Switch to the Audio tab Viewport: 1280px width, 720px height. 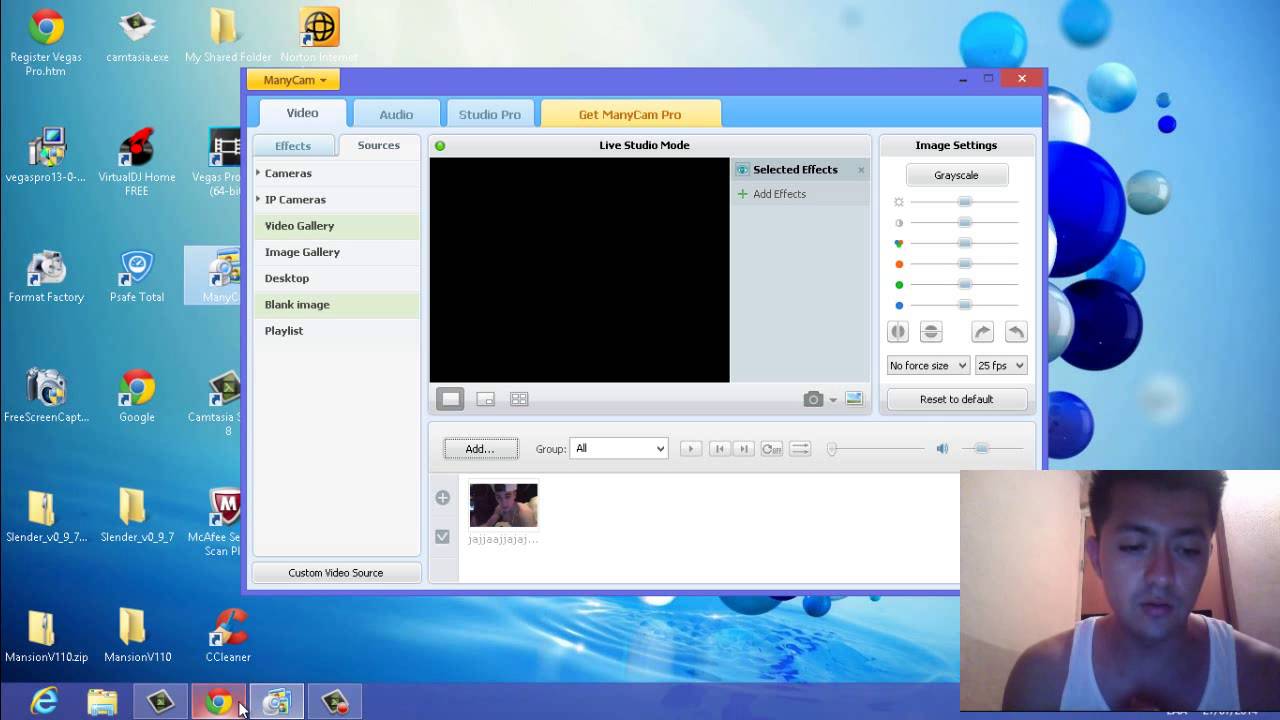tap(396, 114)
